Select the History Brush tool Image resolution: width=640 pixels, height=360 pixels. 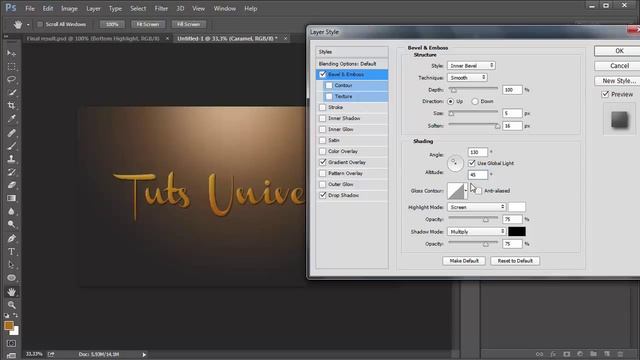coord(11,172)
